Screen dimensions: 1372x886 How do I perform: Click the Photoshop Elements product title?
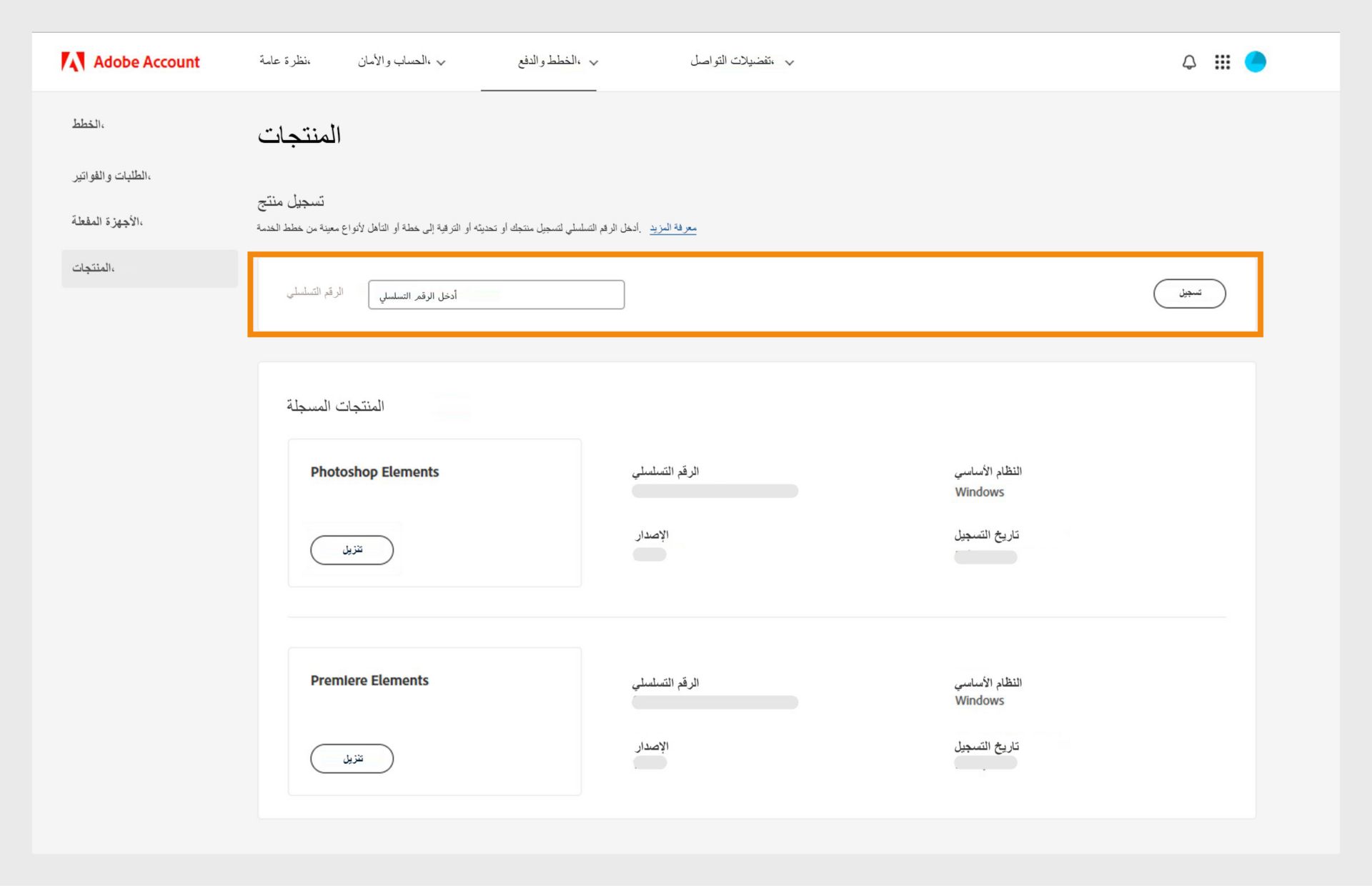coord(374,472)
